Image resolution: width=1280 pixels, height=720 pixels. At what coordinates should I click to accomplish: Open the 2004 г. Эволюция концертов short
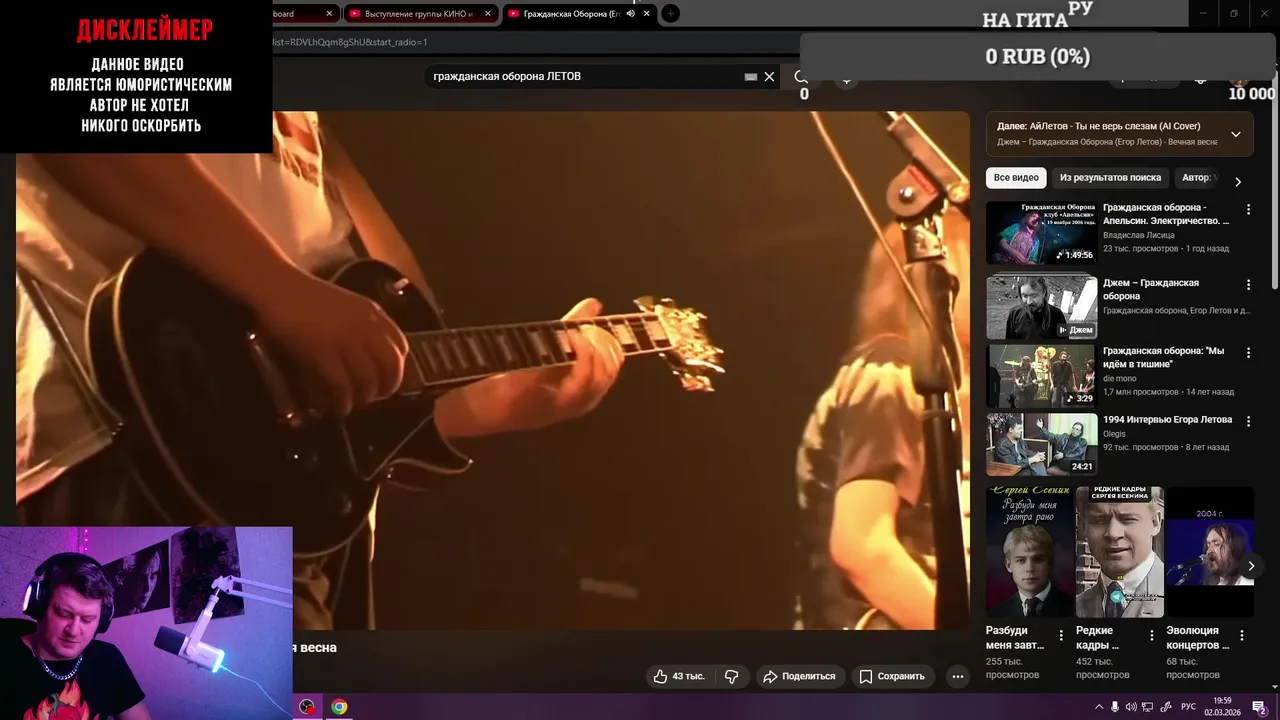pyautogui.click(x=1210, y=552)
